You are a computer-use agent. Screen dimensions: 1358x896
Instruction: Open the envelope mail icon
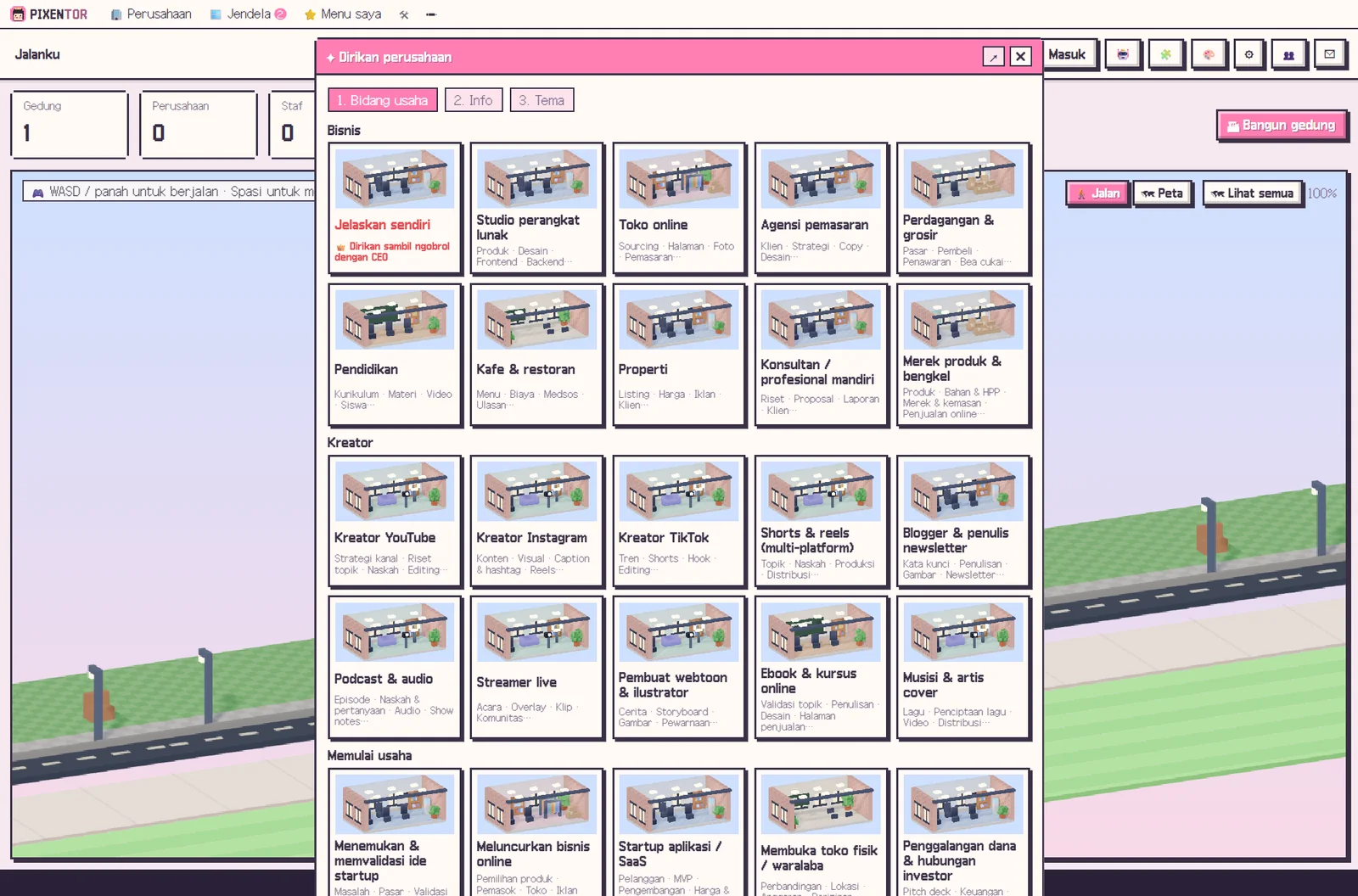pos(1329,54)
